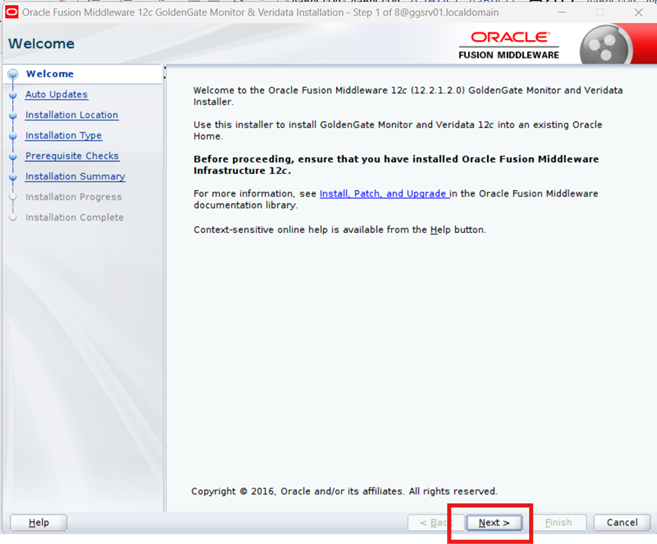Click the Oracle icon in the title bar

(x=12, y=13)
